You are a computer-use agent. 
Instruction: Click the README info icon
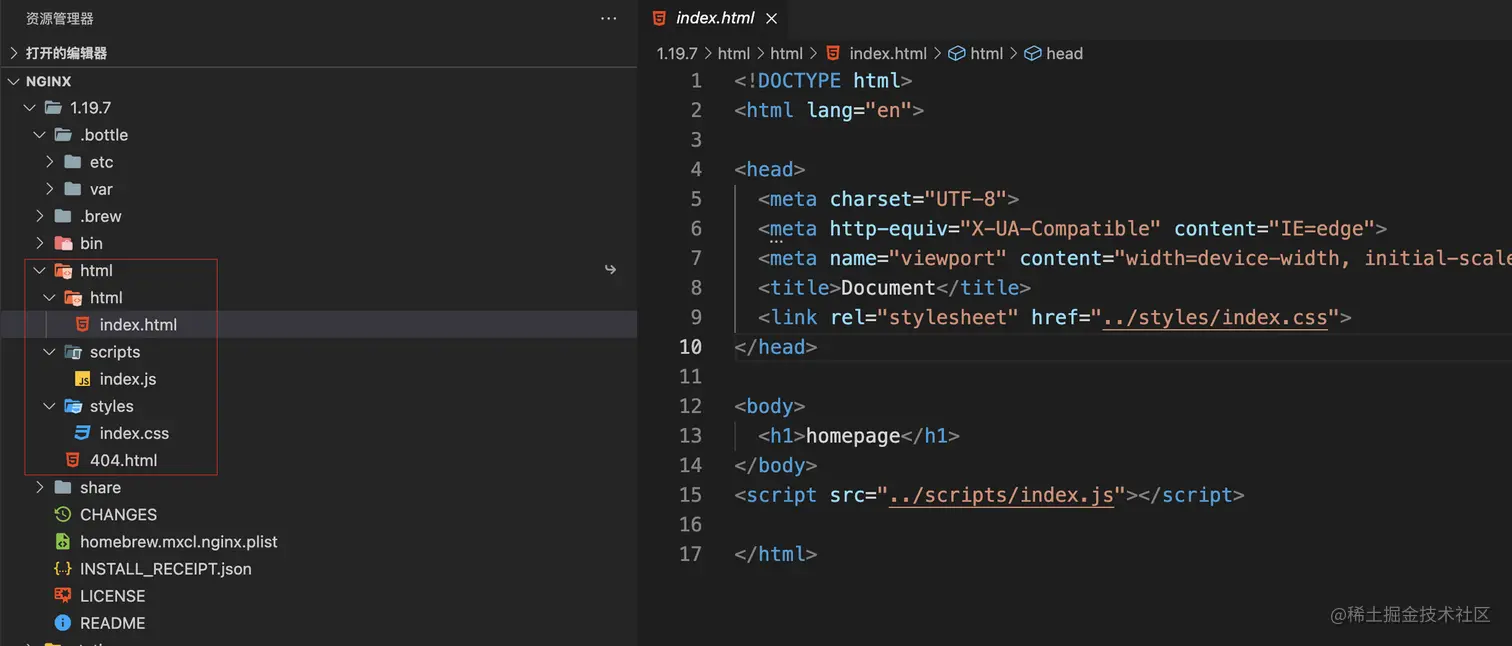63,622
